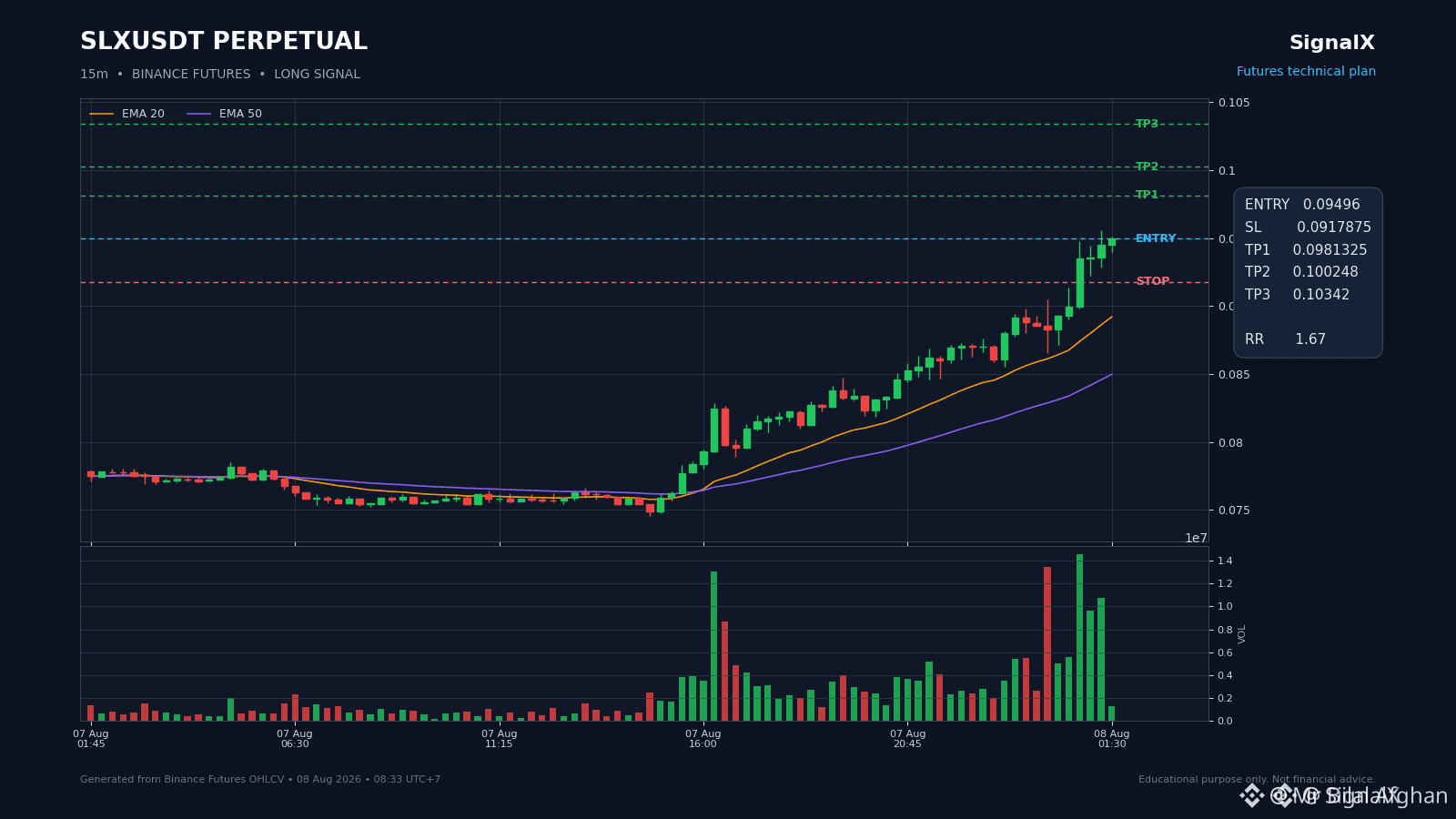The image size is (1456, 819).
Task: Select the TP2 0.100248 row in info box
Action: (x=1301, y=272)
